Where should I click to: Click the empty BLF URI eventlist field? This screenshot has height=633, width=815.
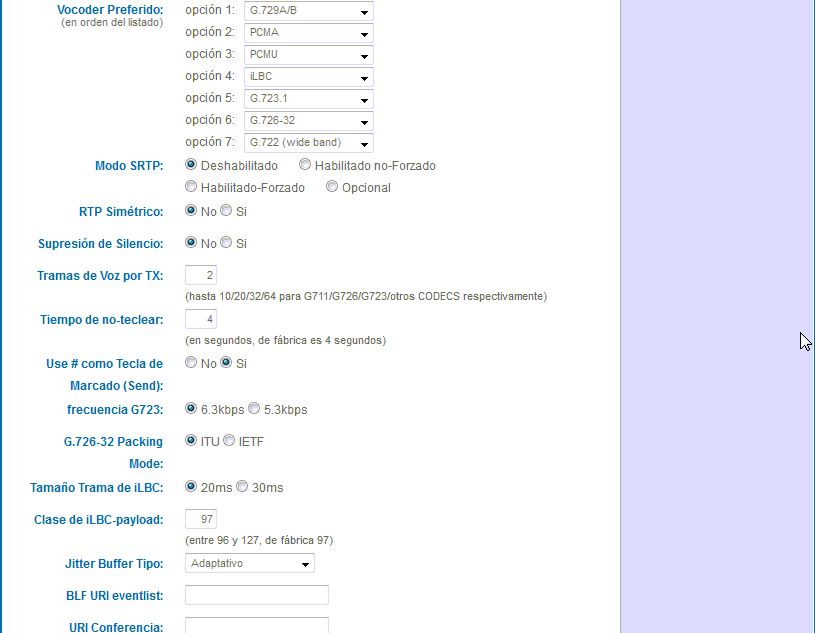[256, 594]
